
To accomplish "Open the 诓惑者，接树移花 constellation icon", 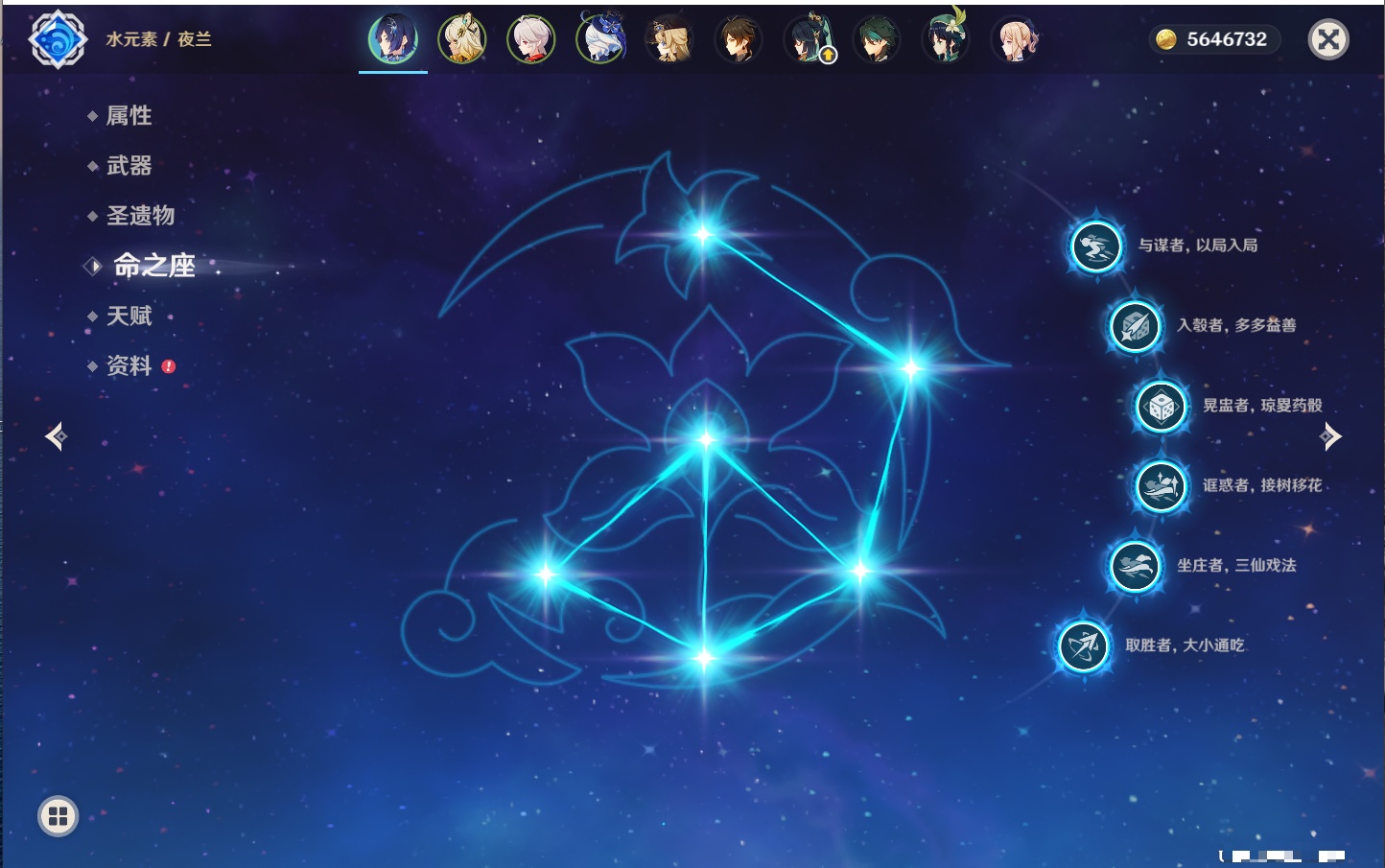I will tap(1162, 486).
